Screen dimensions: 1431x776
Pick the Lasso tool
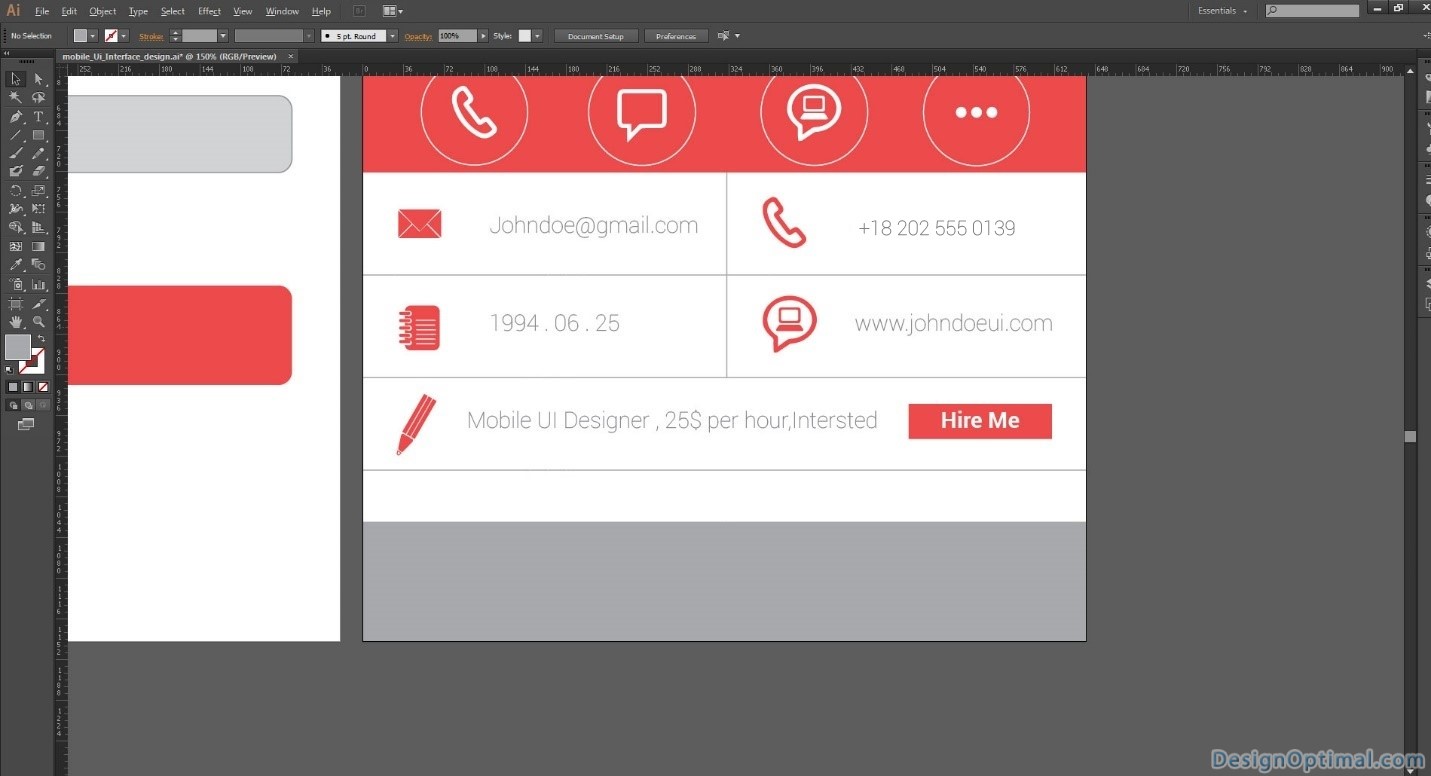pos(38,97)
